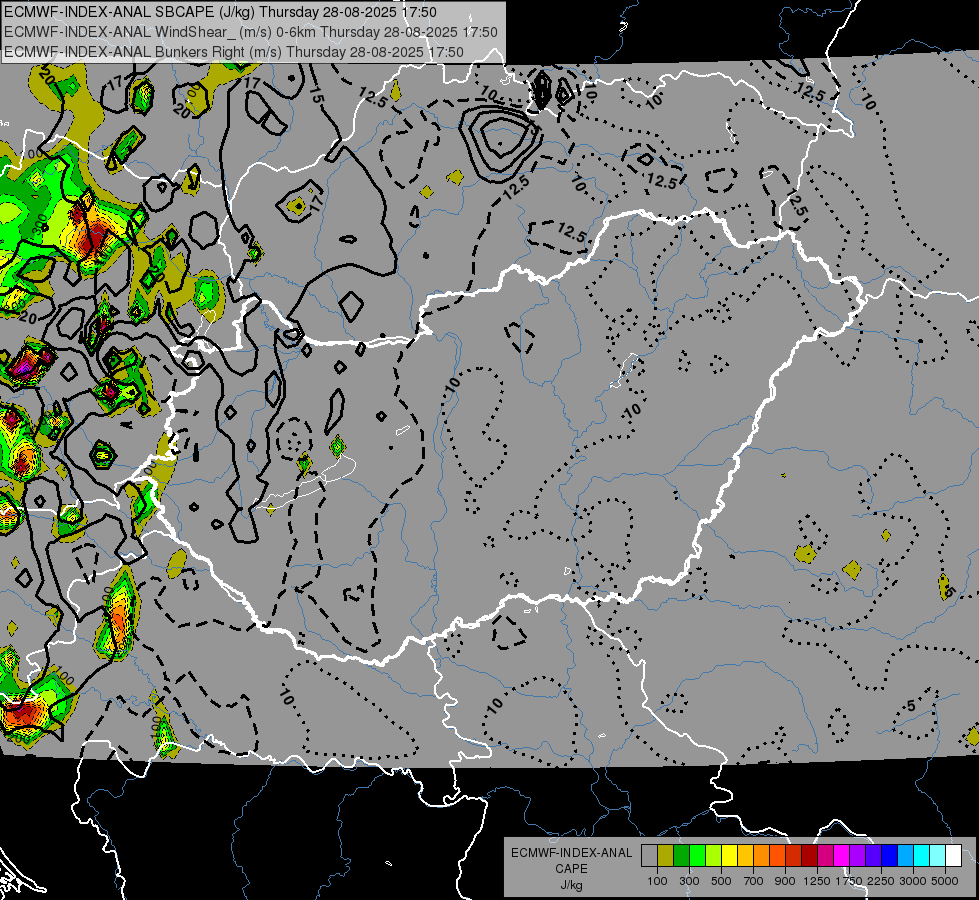Select the red swatch right of 900

tap(794, 856)
